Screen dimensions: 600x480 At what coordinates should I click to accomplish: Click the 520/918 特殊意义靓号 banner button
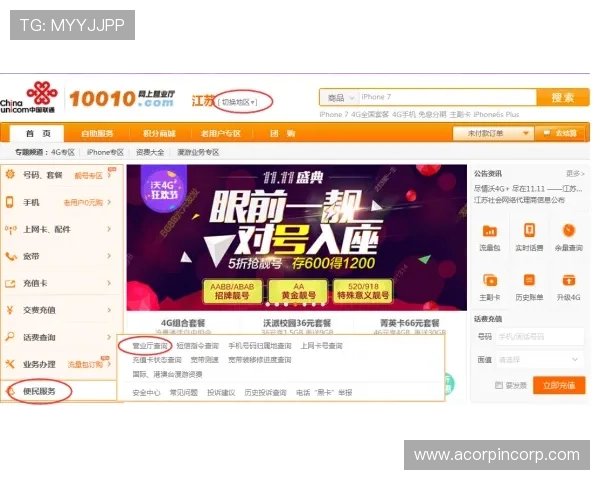coord(363,291)
